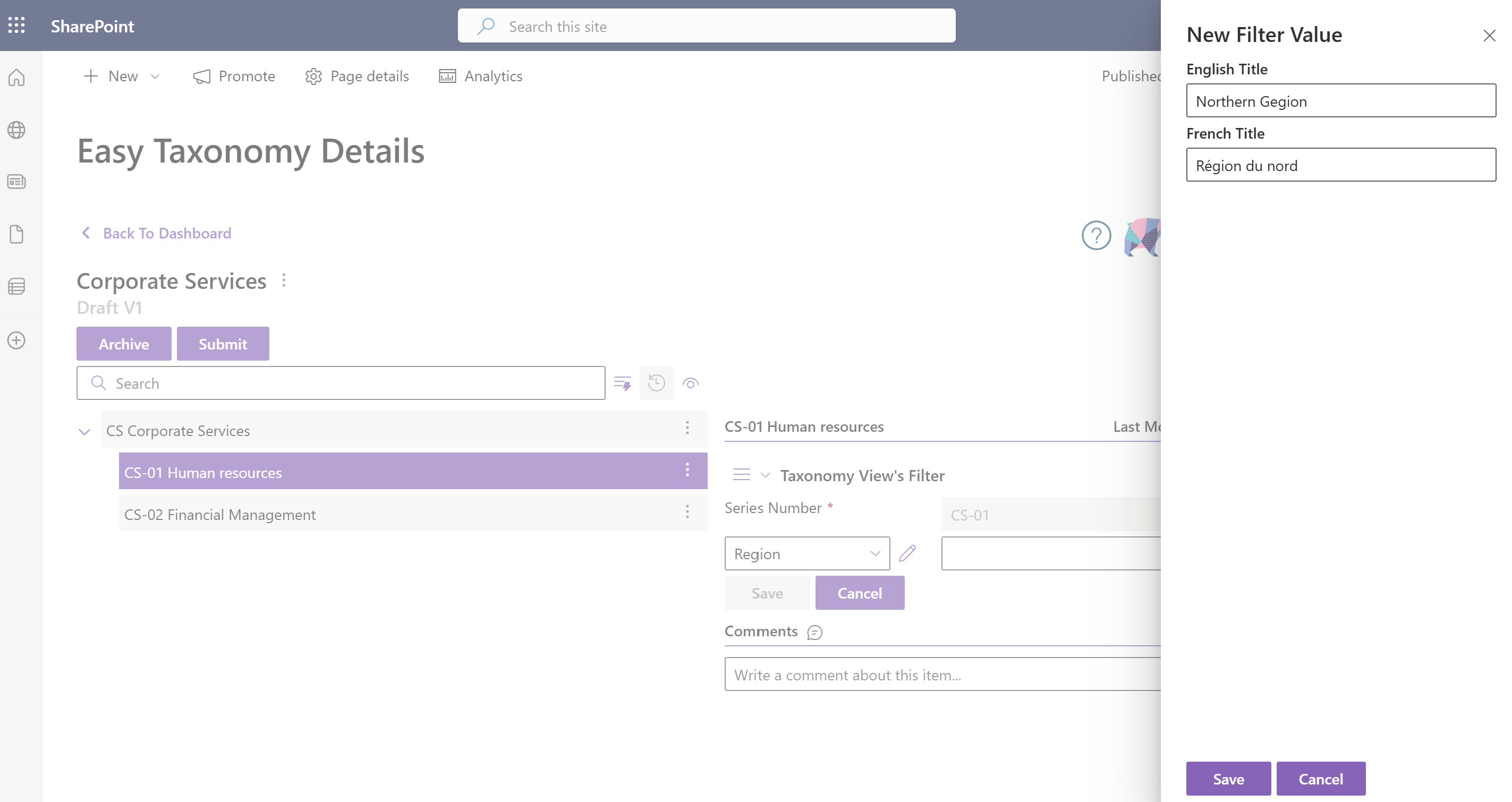Viewport: 1512px width, 802px height.
Task: Click the Home icon in left rail
Action: (16, 78)
